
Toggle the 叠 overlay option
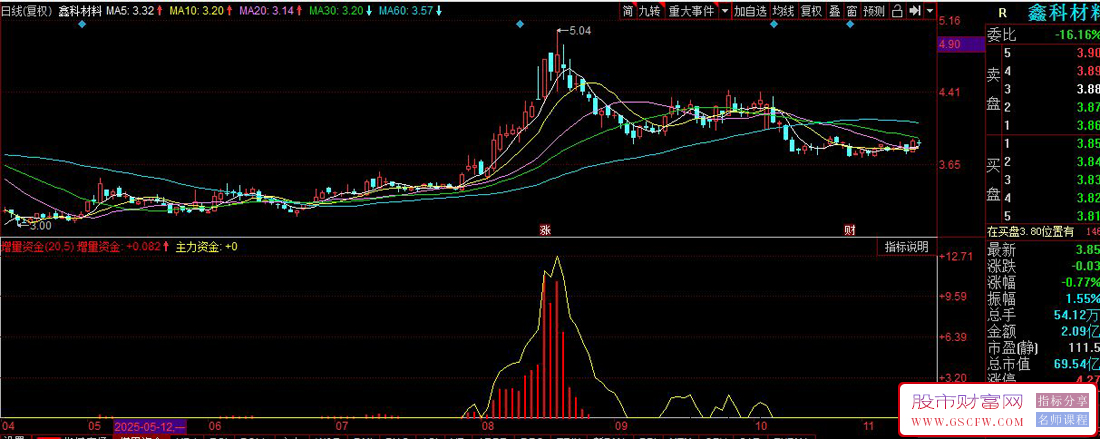[834, 11]
